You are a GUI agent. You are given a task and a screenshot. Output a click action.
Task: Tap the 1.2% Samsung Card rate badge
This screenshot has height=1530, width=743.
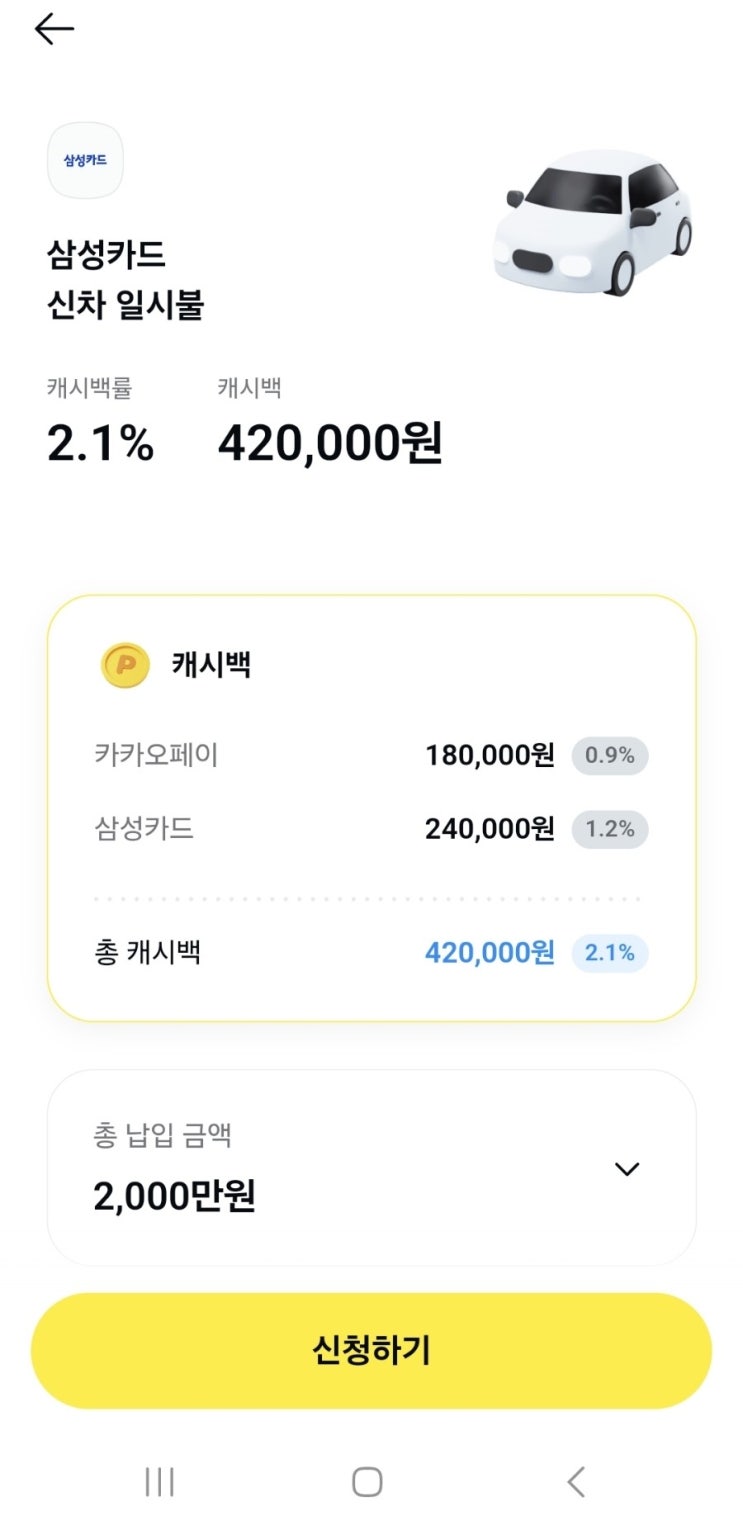pyautogui.click(x=610, y=829)
